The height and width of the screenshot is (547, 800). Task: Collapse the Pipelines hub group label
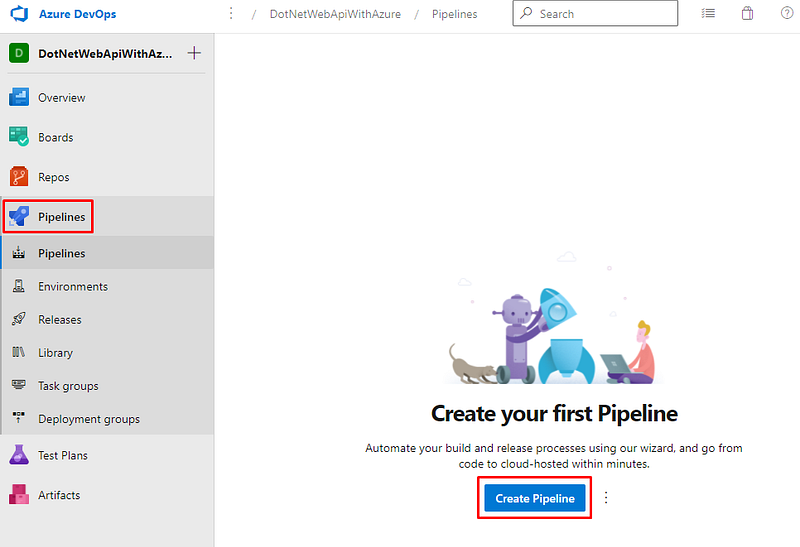coord(62,217)
